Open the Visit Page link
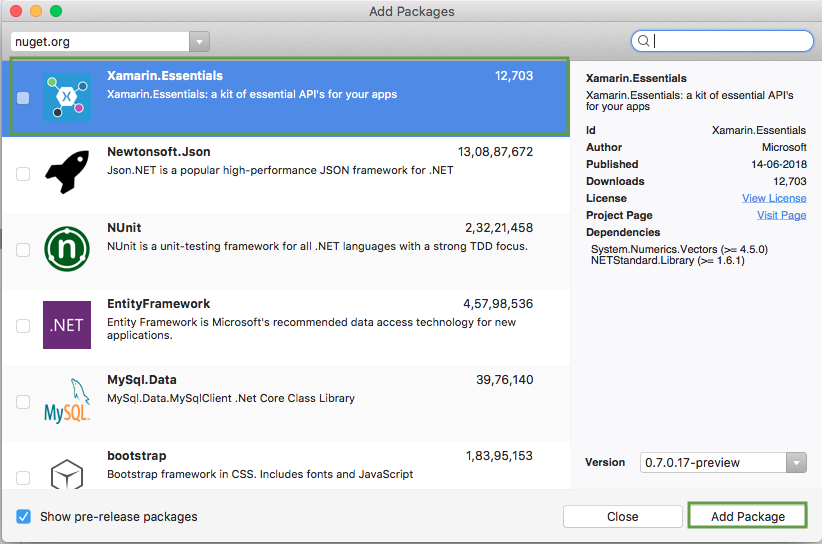The image size is (822, 544). point(781,215)
